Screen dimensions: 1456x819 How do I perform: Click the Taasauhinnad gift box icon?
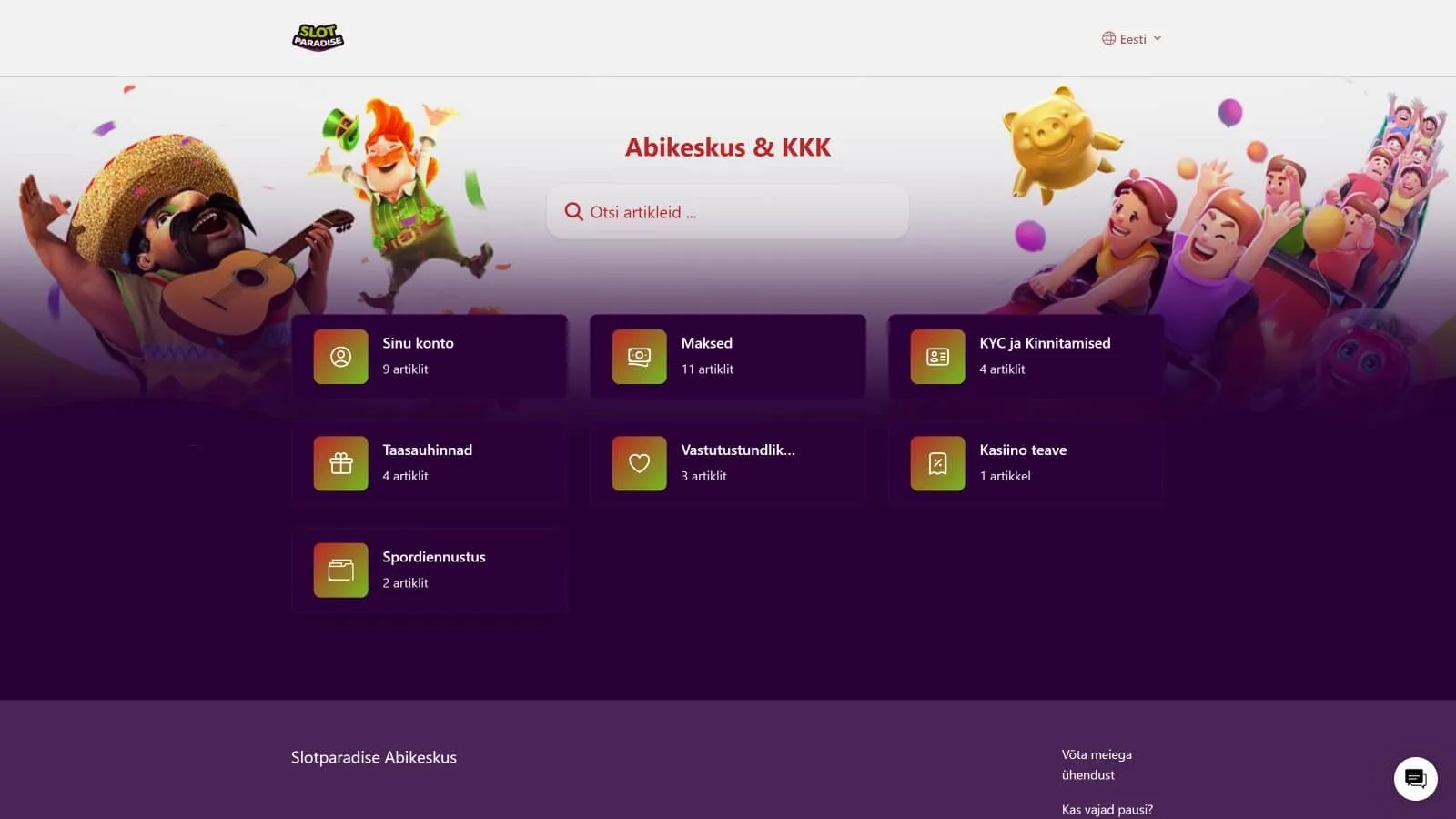(x=340, y=463)
